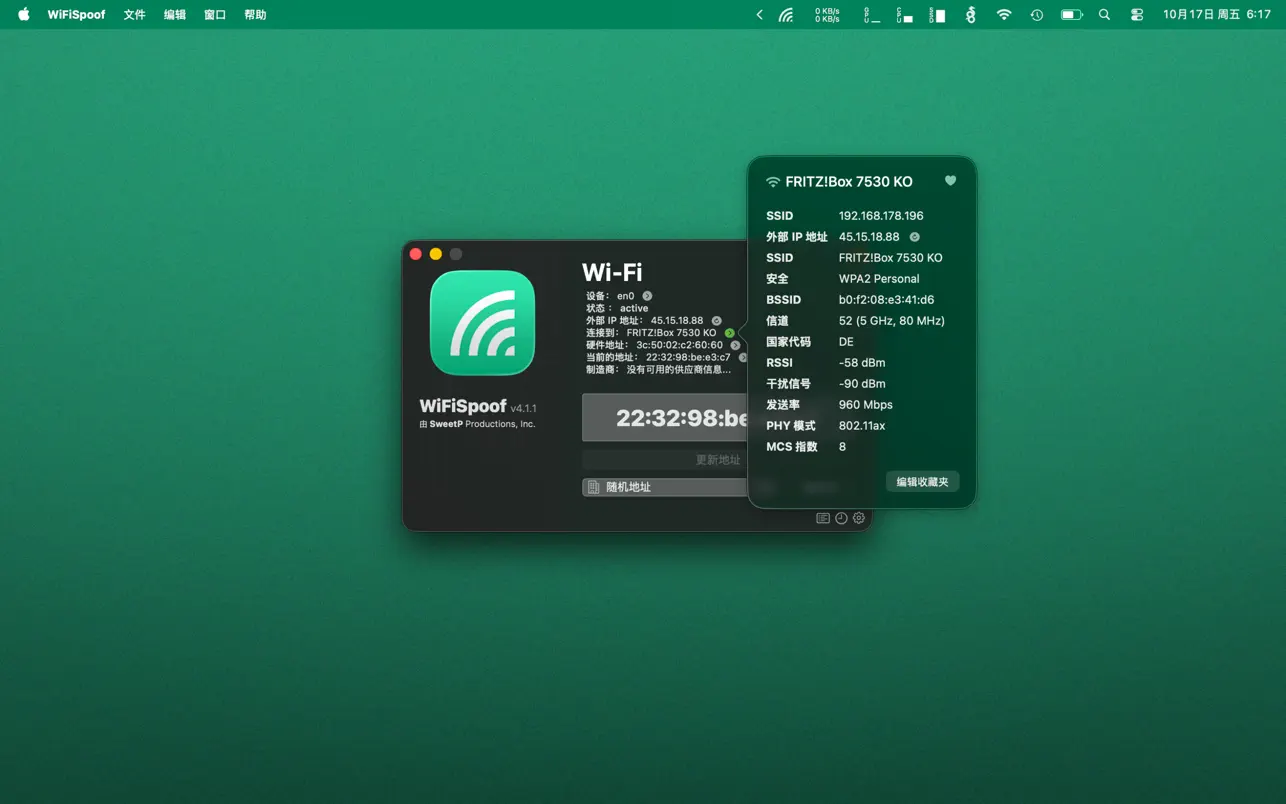
Task: Open the Wi-Fi status menu bar icon
Action: click(1003, 14)
